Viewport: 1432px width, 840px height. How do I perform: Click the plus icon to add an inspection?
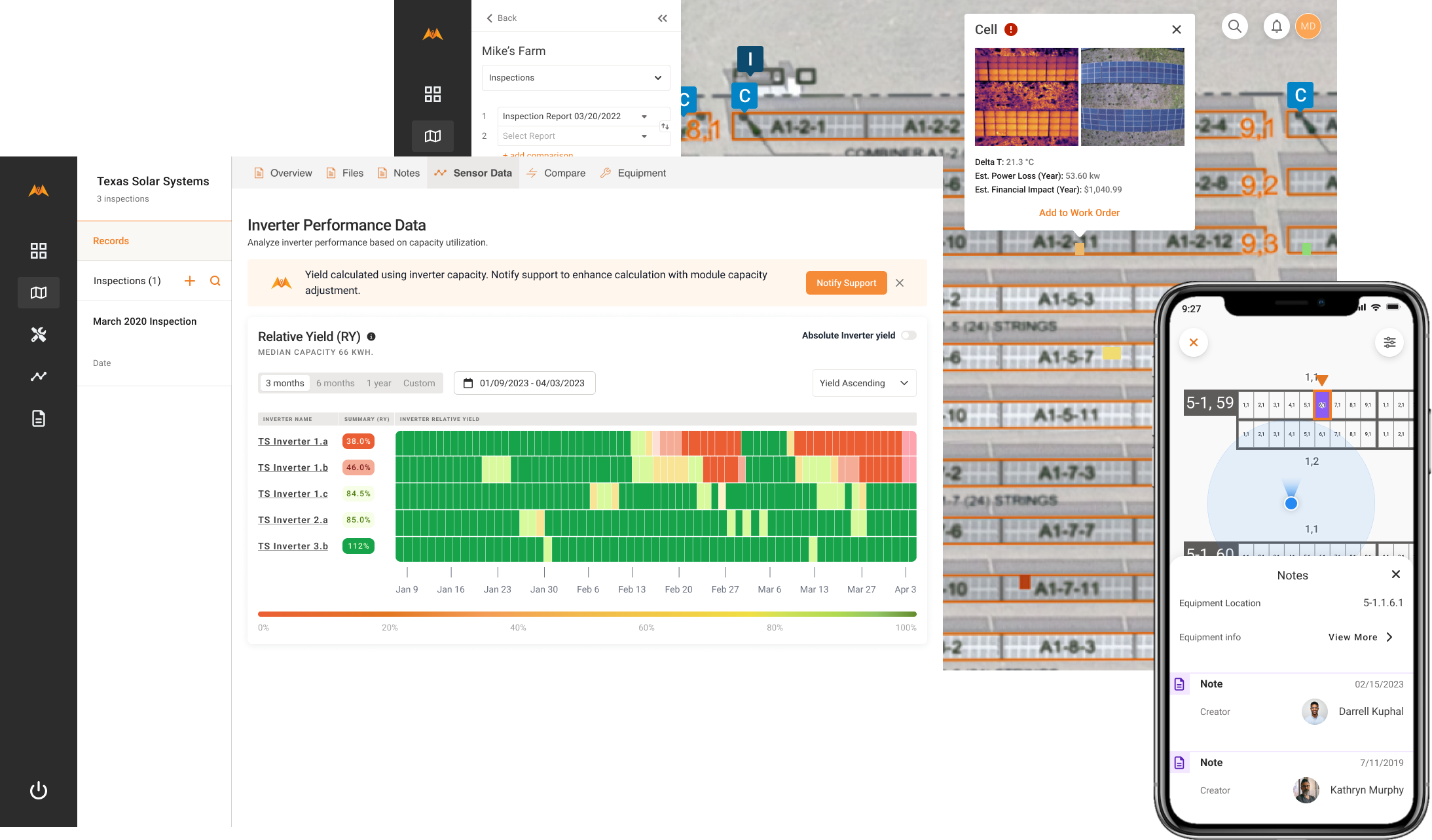(190, 281)
